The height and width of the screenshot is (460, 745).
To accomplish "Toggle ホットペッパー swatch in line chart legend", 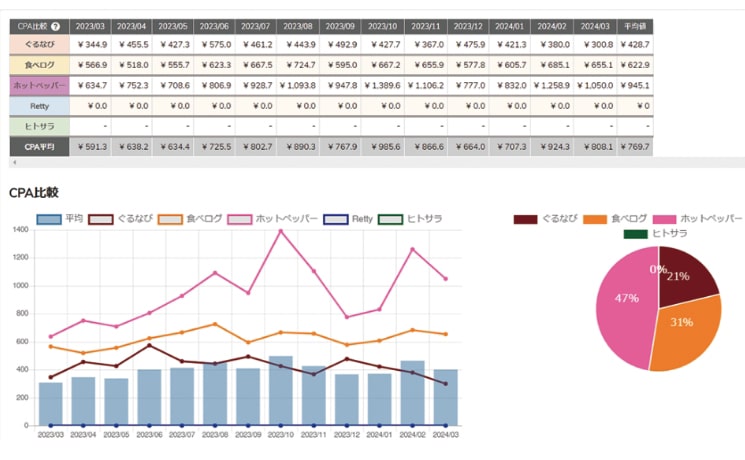I will 241,217.
